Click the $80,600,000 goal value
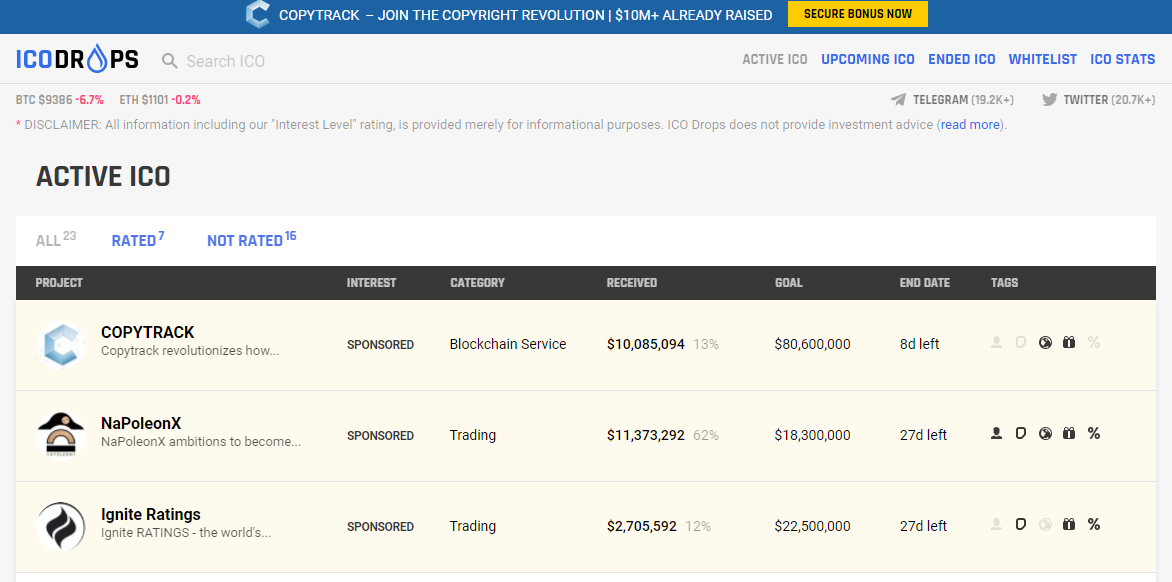 point(812,344)
